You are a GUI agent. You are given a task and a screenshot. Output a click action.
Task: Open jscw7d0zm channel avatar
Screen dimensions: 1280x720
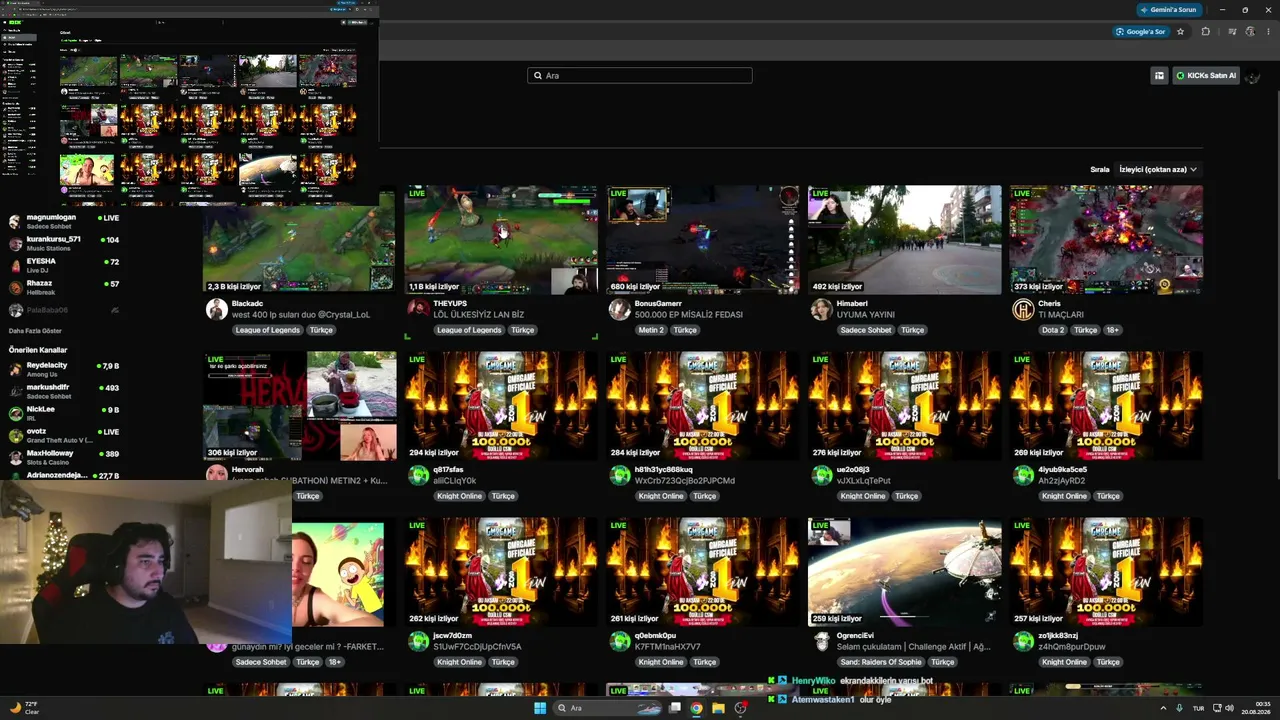[418, 641]
